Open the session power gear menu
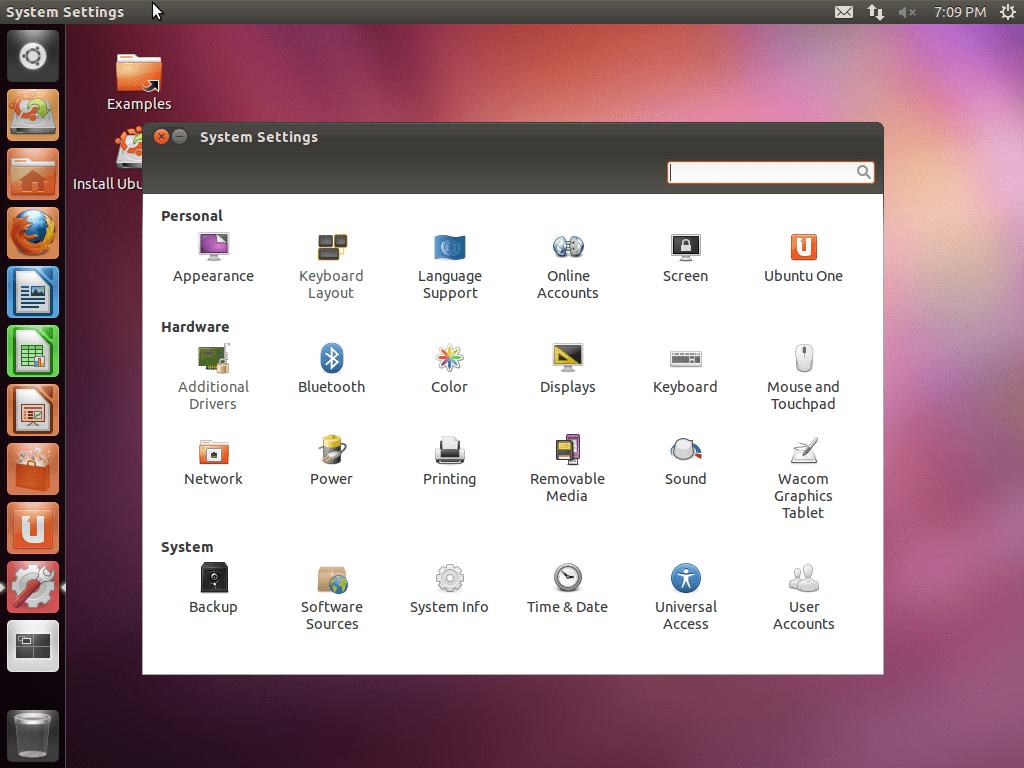Image resolution: width=1024 pixels, height=768 pixels. 1008,12
